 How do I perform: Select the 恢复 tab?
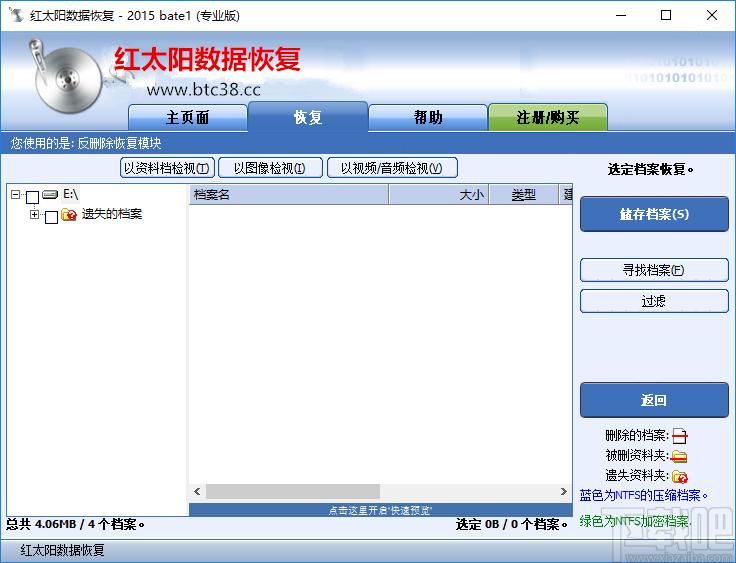point(308,116)
